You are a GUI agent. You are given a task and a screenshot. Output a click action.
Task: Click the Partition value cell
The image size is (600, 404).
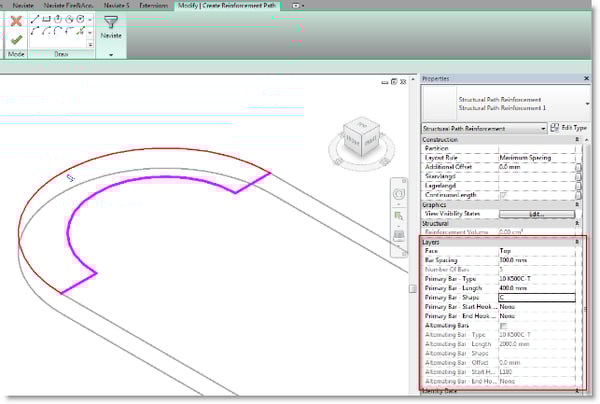(537, 148)
